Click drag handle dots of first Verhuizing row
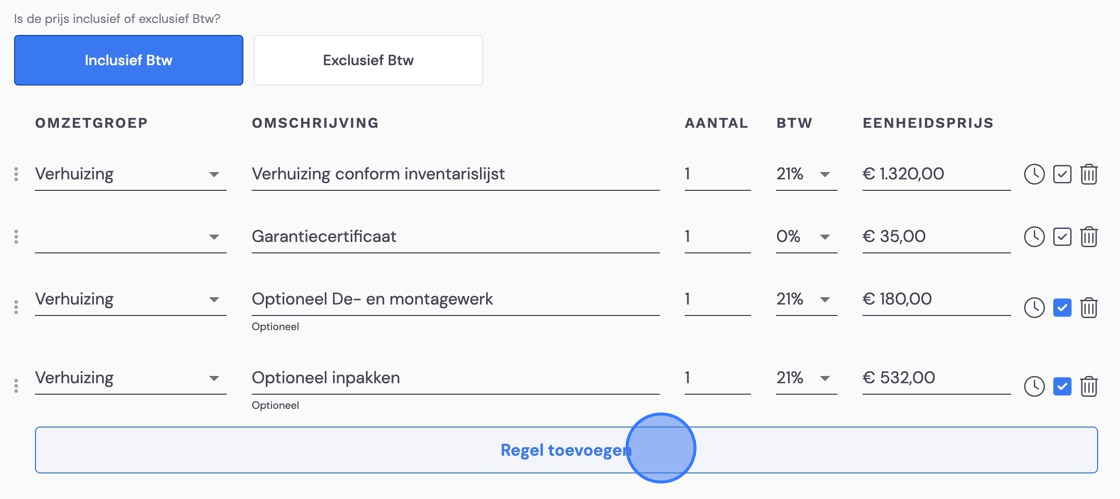This screenshot has height=499, width=1120. coord(16,174)
